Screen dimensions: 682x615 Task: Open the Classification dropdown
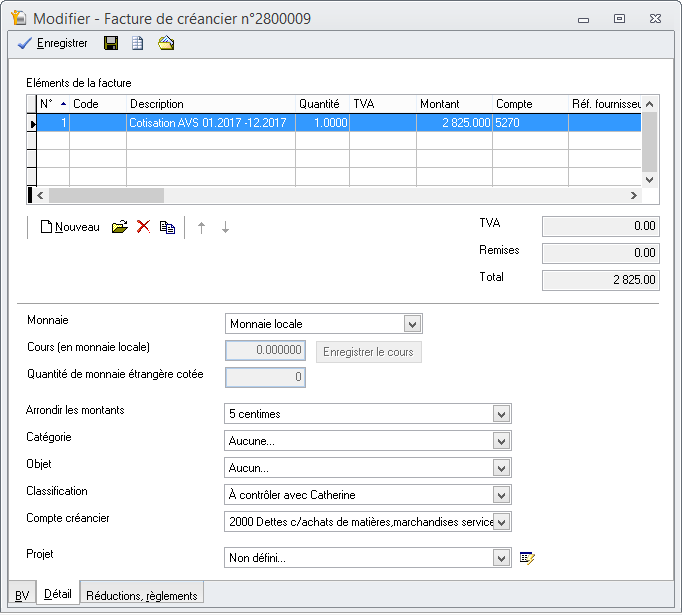pyautogui.click(x=501, y=494)
